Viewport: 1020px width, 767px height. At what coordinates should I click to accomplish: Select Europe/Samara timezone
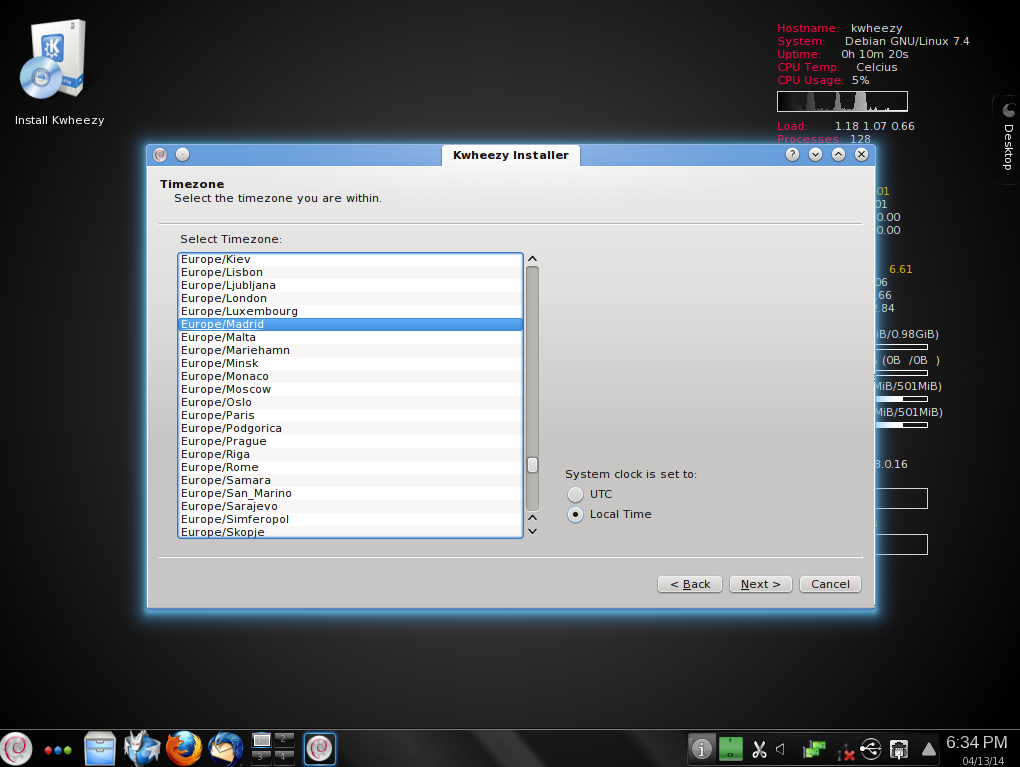tap(350, 480)
